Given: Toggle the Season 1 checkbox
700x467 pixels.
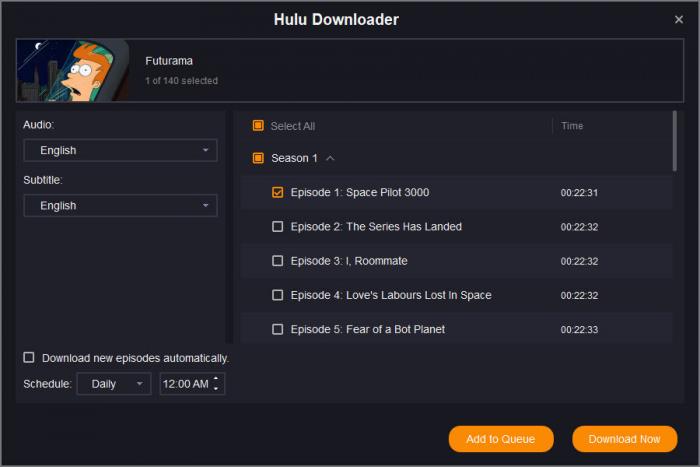Looking at the screenshot, I should click(258, 158).
